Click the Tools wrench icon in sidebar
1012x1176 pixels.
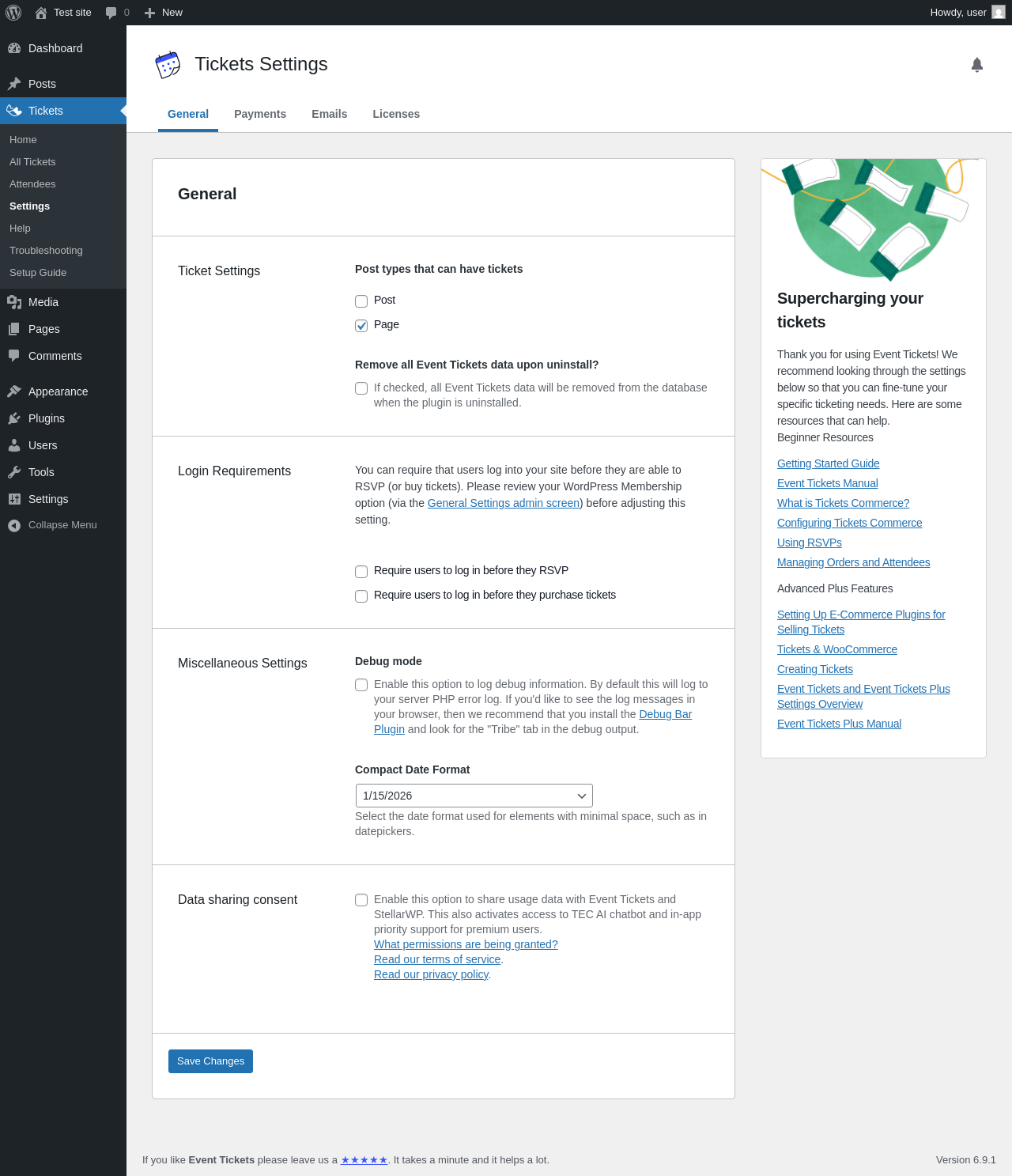[14, 472]
